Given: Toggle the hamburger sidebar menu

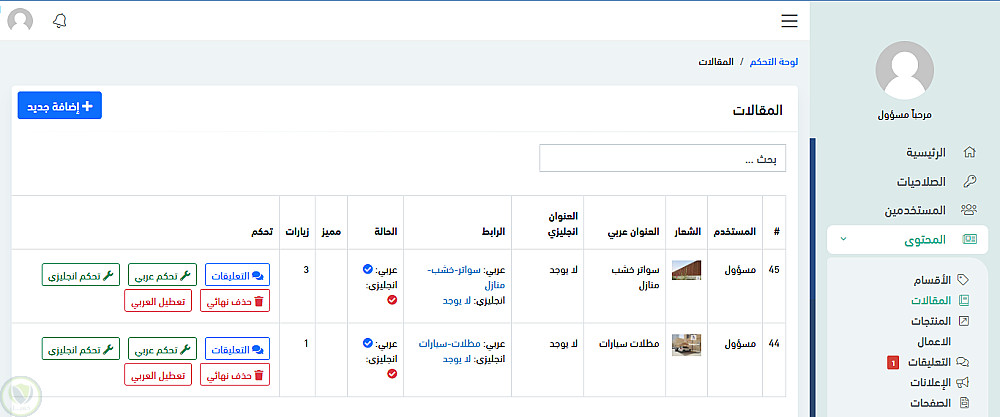Looking at the screenshot, I should [789, 21].
